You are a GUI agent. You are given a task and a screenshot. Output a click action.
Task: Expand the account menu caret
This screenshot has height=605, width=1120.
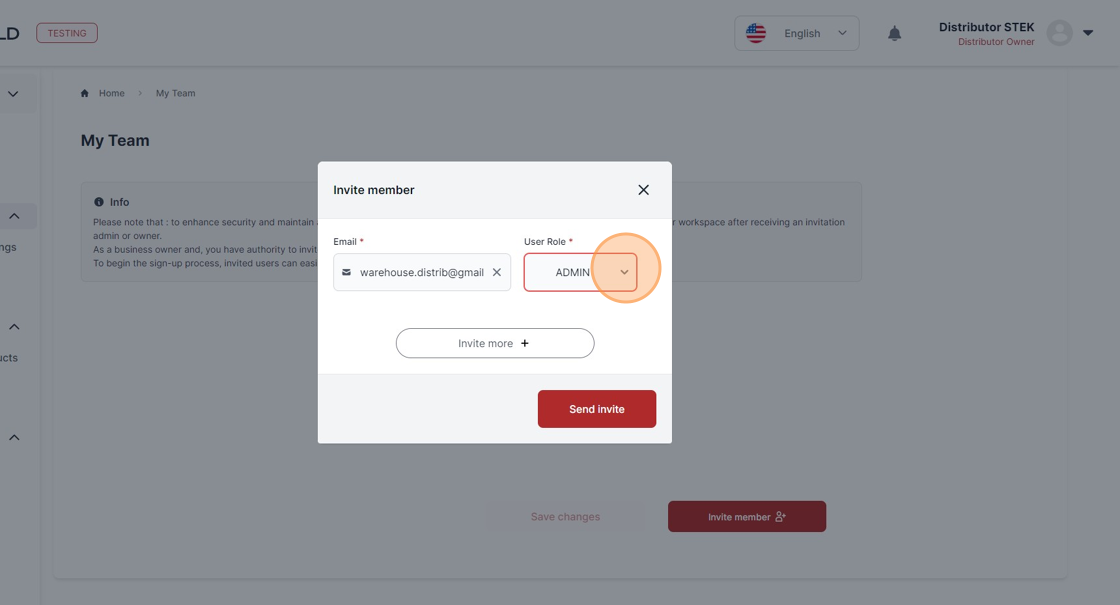1088,33
